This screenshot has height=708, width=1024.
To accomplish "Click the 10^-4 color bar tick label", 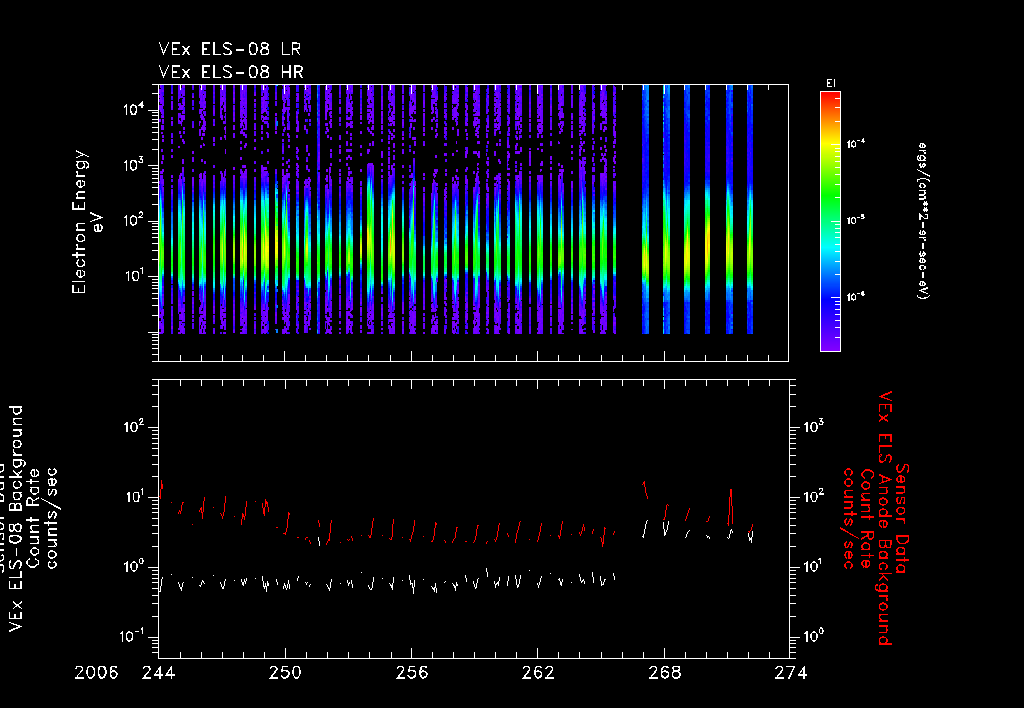I will pos(856,144).
